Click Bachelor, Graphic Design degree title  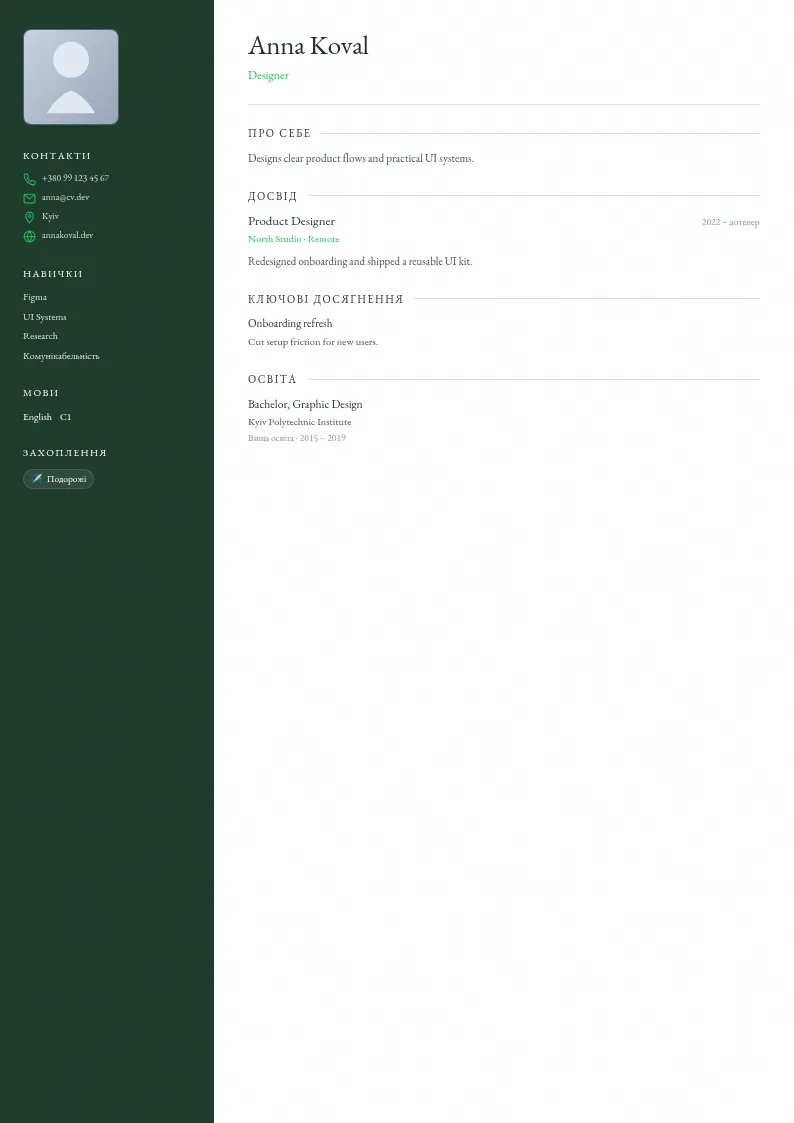pyautogui.click(x=305, y=404)
